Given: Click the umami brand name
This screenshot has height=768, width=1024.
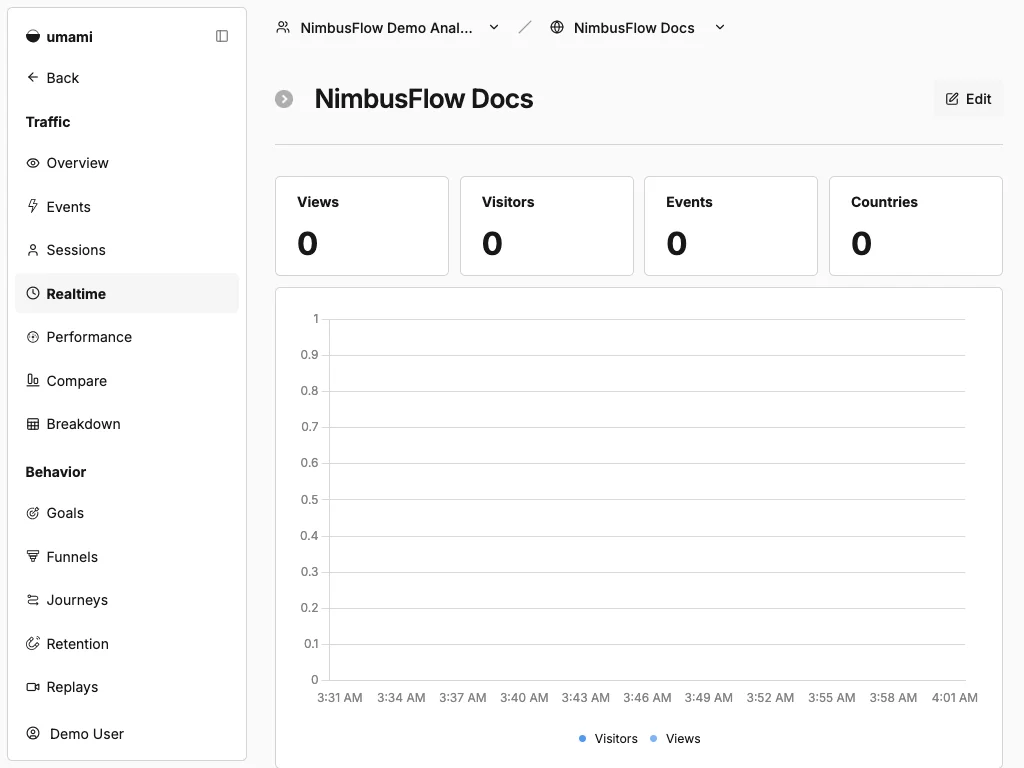Looking at the screenshot, I should pos(69,37).
